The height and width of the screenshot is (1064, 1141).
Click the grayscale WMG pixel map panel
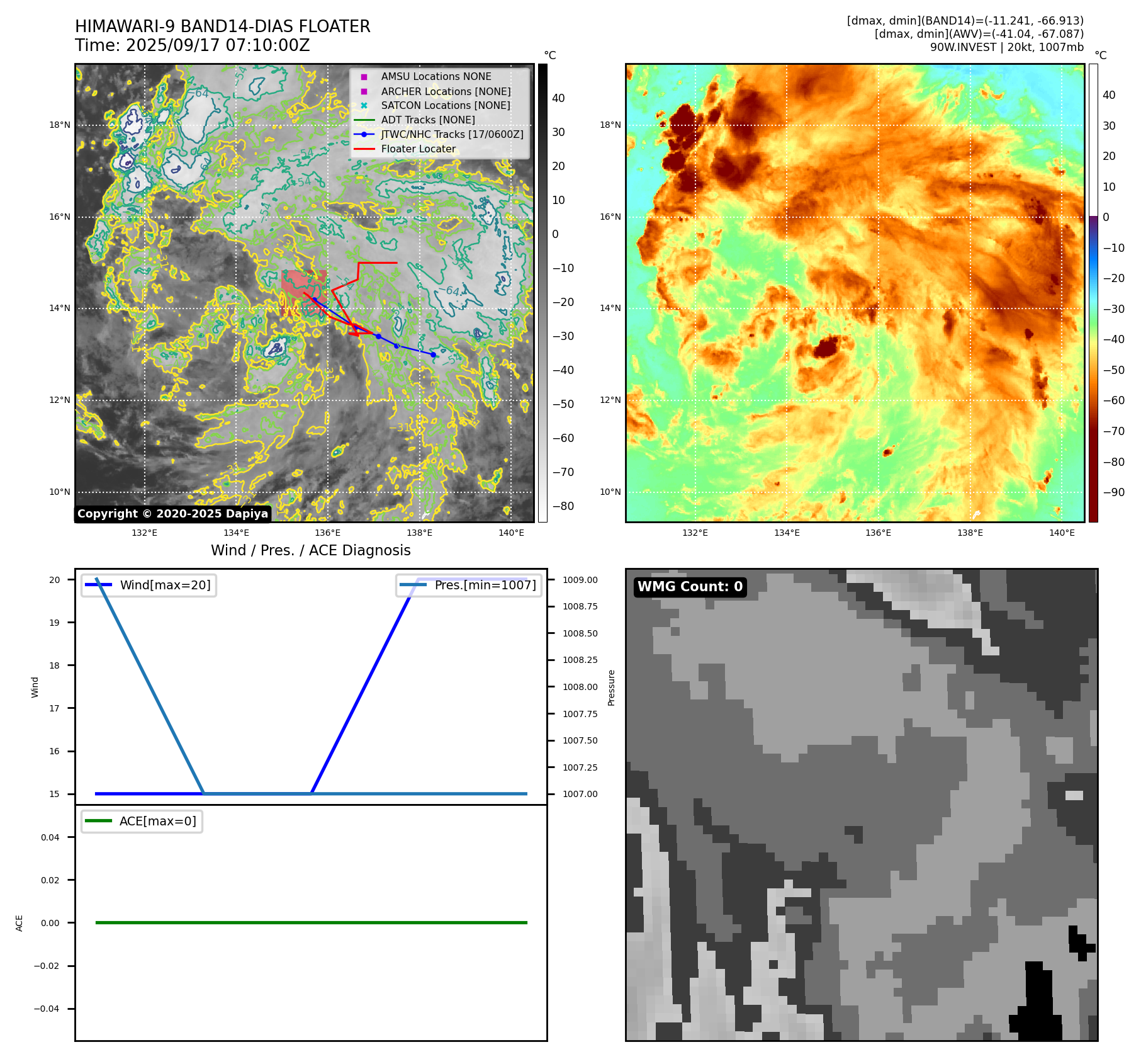pos(862,805)
